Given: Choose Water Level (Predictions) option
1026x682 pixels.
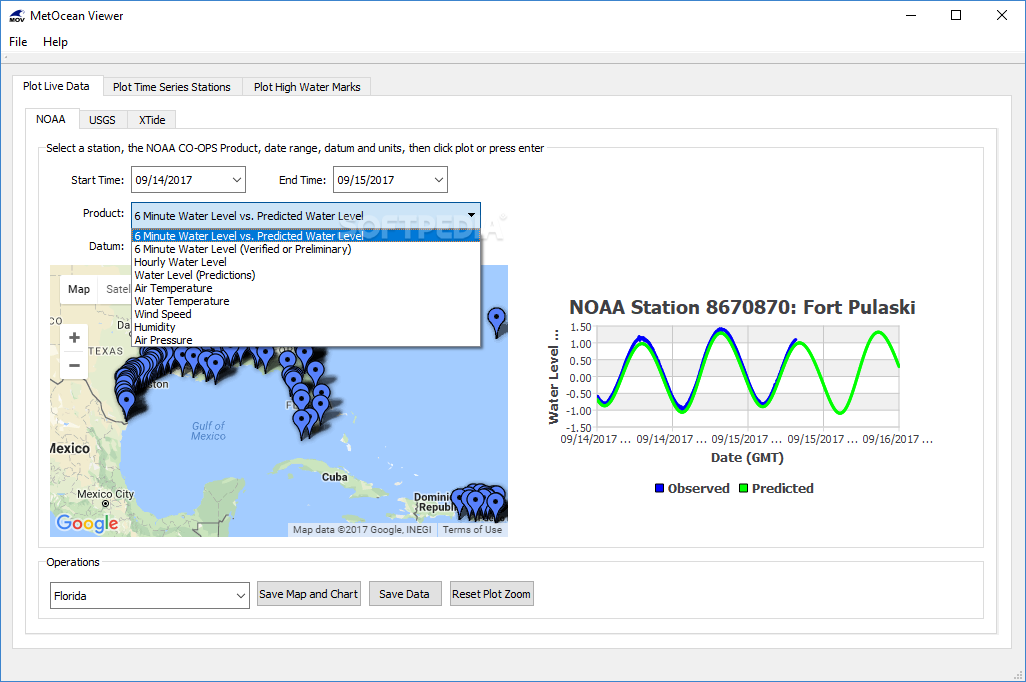Looking at the screenshot, I should (306, 275).
